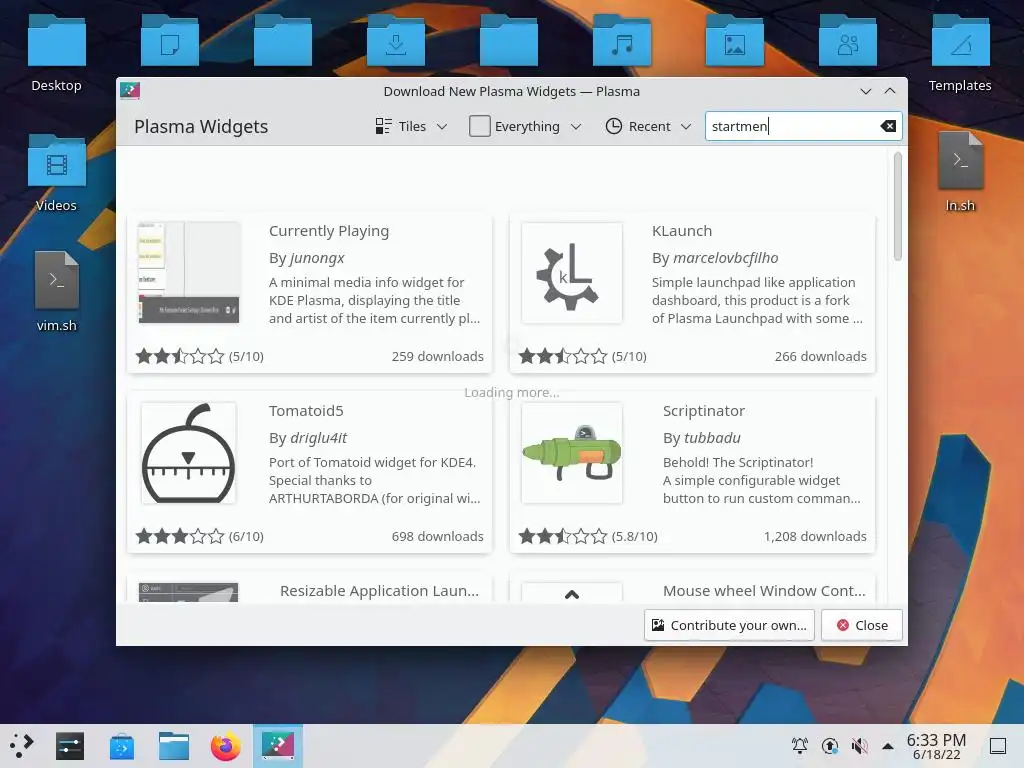
Task: Click the Currently Playing widget title
Action: tap(328, 231)
